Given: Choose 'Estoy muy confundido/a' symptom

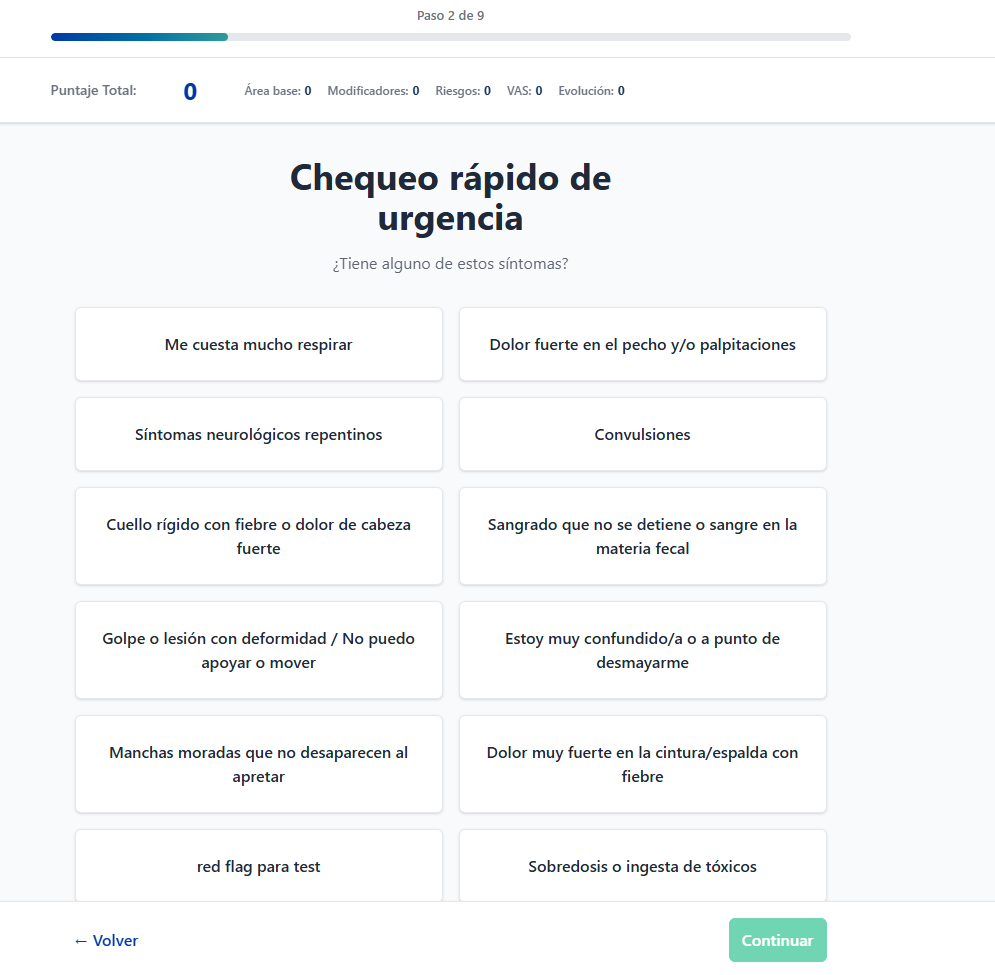Looking at the screenshot, I should click(x=642, y=650).
